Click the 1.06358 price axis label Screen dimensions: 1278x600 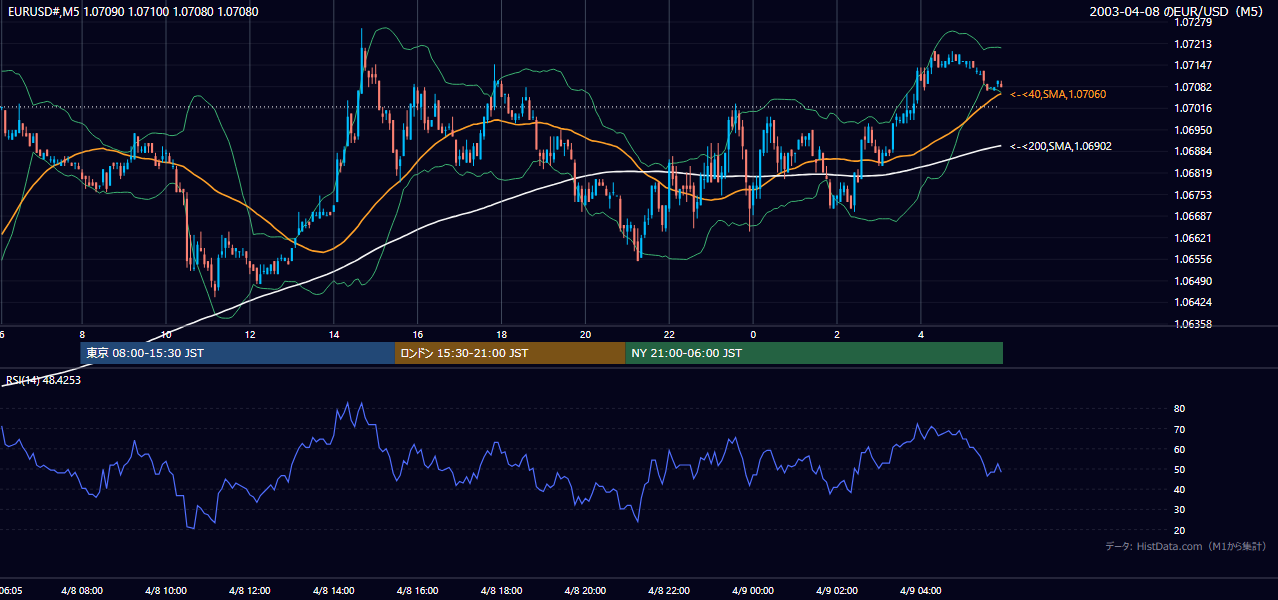point(1193,324)
